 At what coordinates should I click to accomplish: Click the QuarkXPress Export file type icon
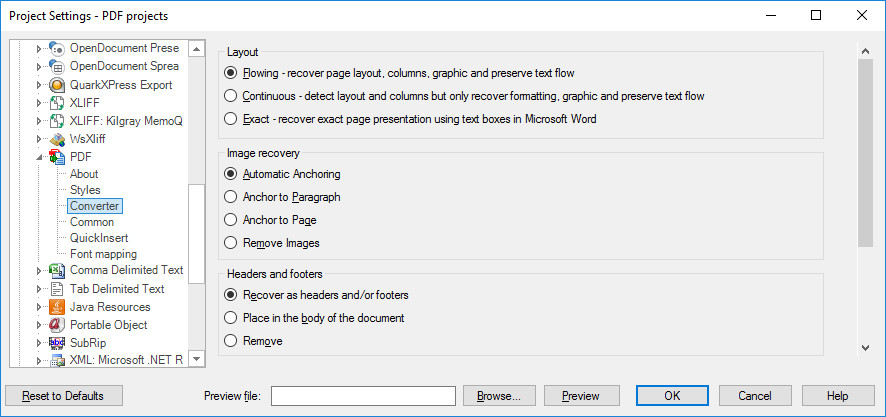point(57,85)
